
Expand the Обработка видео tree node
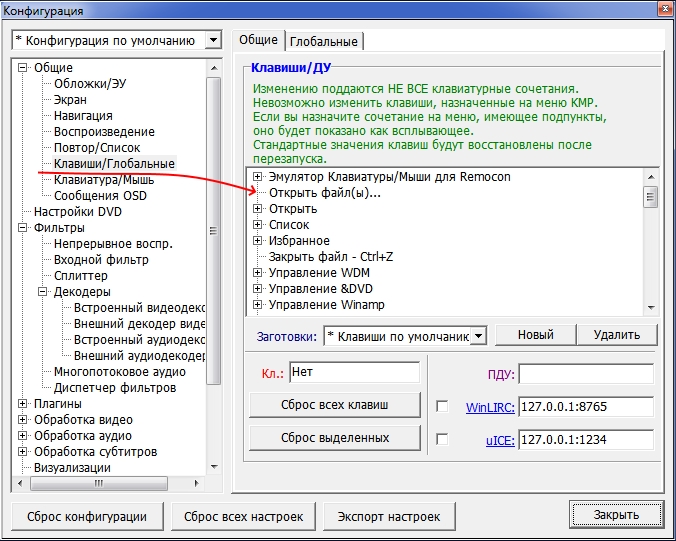23,420
